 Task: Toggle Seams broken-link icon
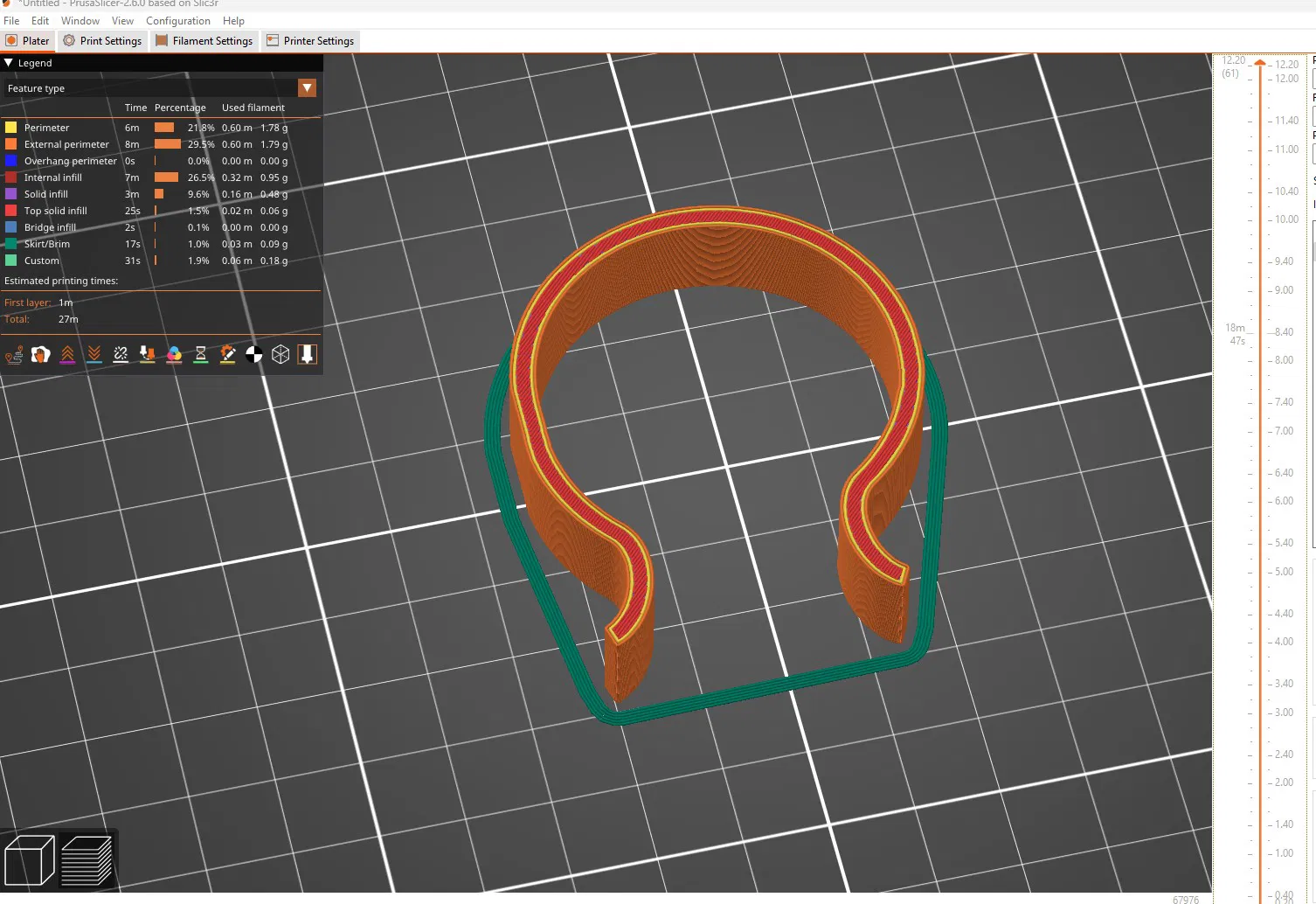click(x=121, y=354)
